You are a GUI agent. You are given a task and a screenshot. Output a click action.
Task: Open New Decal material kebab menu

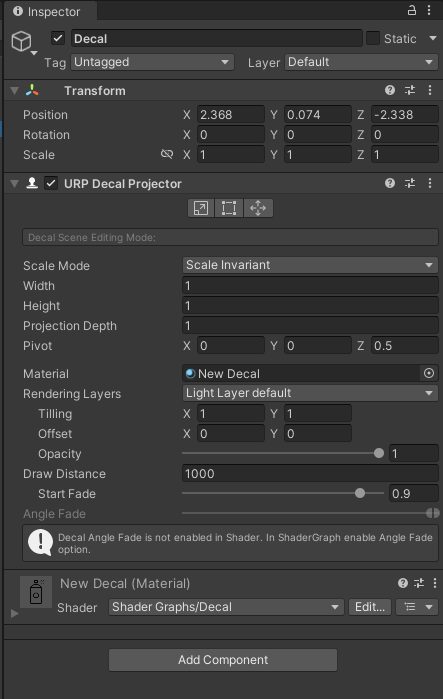click(435, 583)
